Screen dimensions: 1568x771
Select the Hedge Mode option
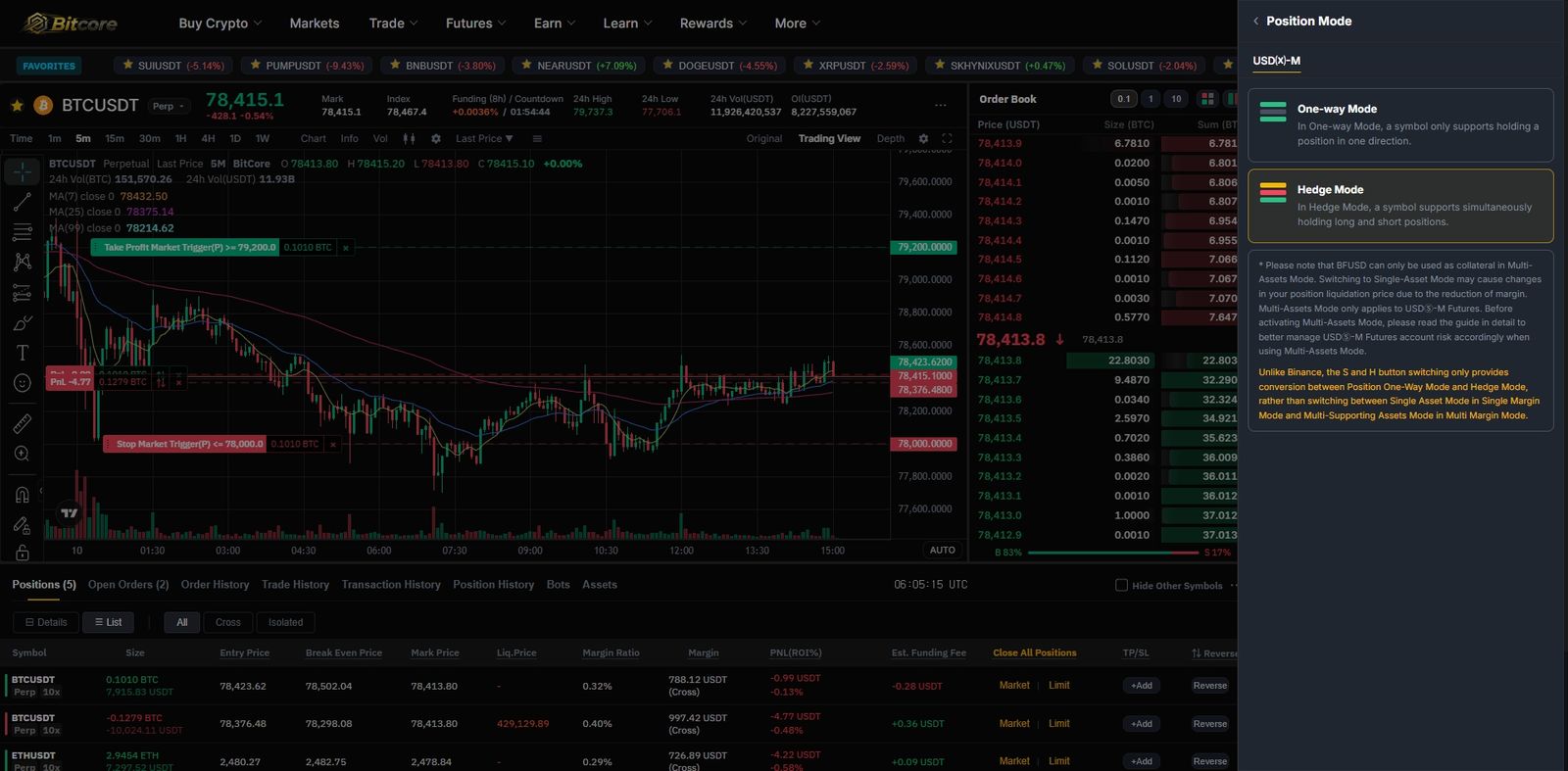coord(1400,206)
